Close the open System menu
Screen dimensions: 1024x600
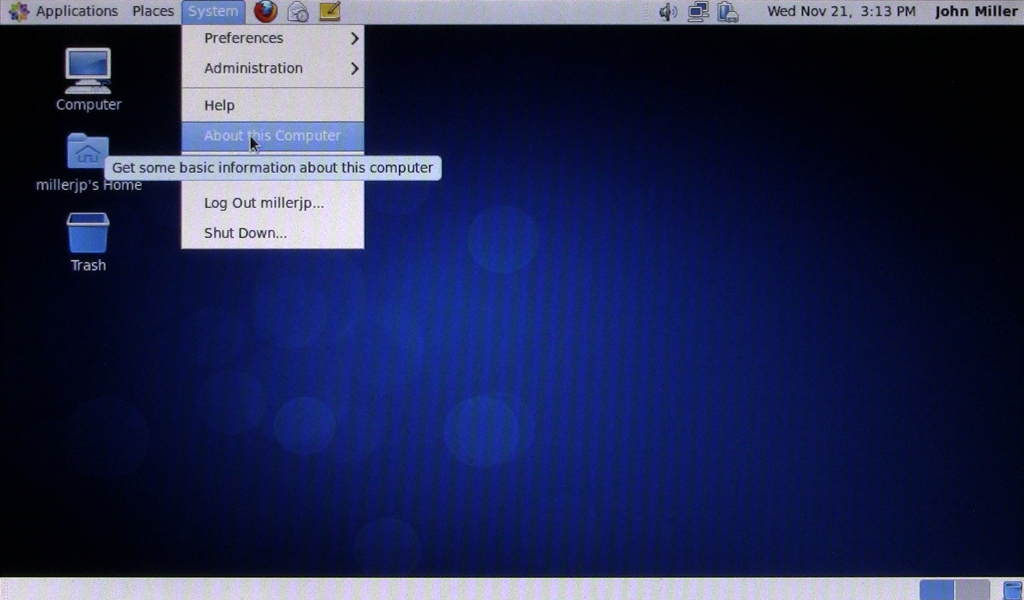(x=213, y=11)
